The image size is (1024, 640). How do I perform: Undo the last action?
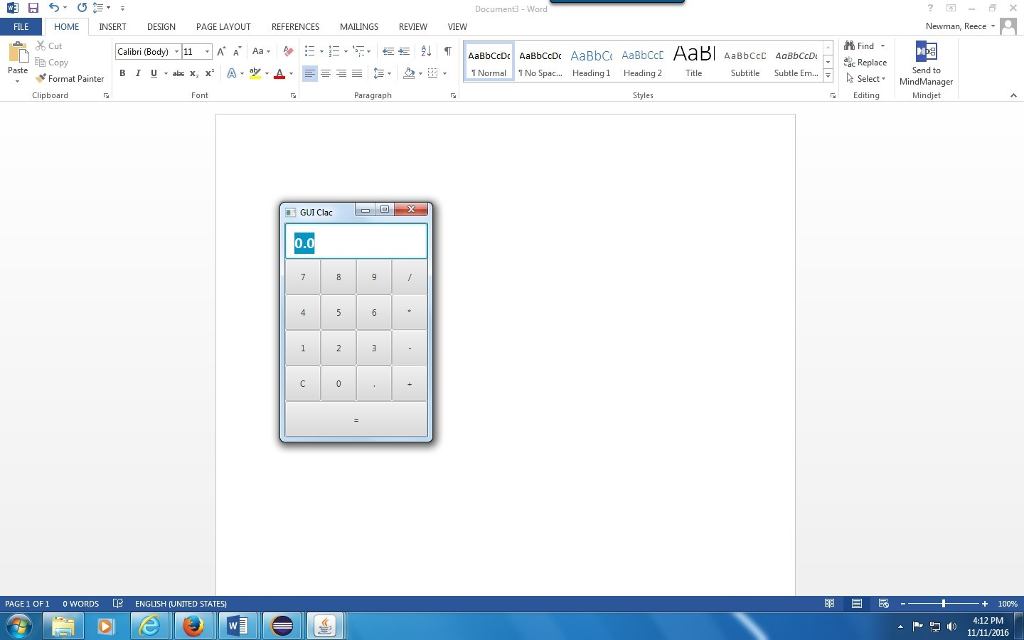[54, 8]
